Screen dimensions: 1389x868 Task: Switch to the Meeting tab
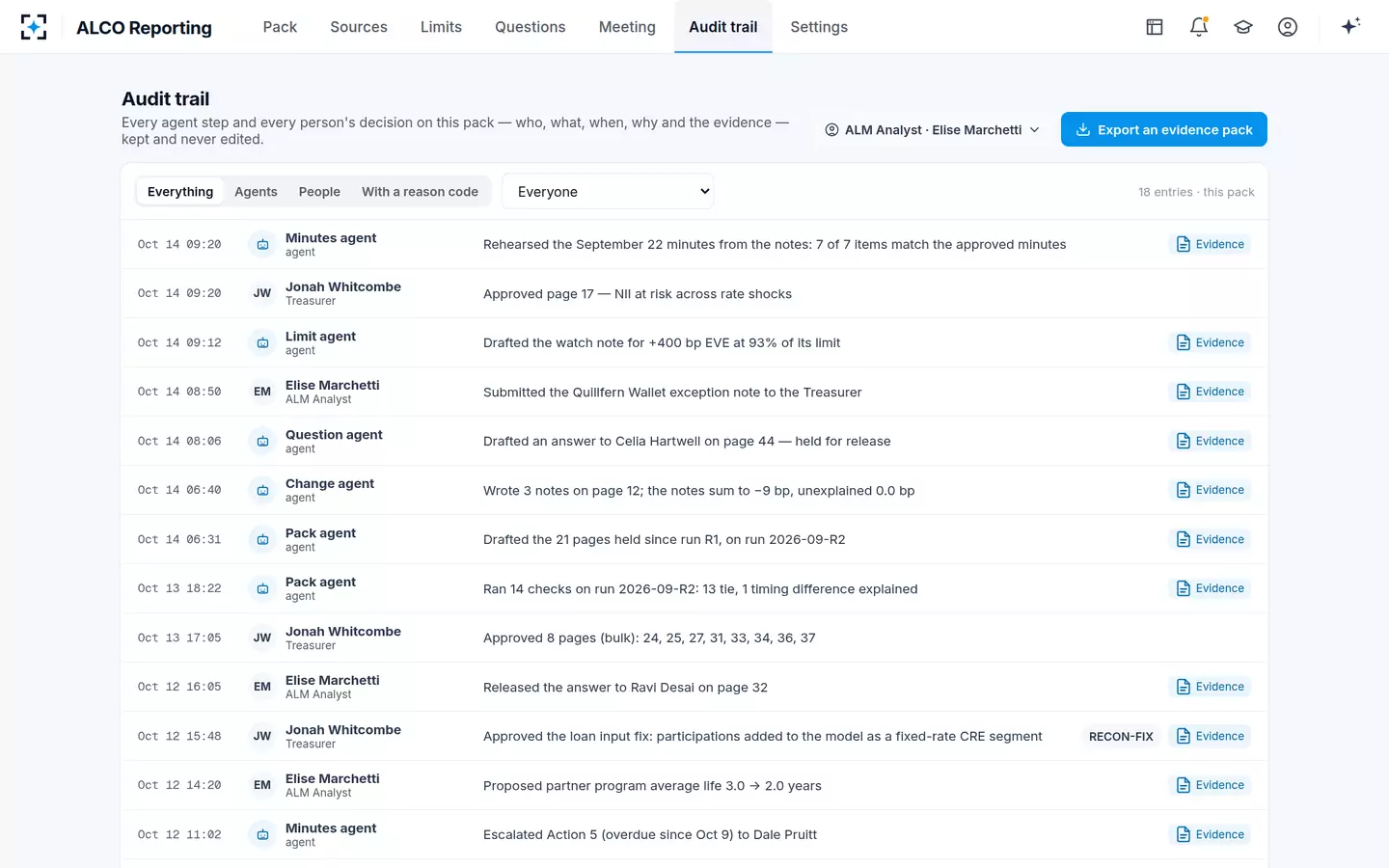point(627,27)
